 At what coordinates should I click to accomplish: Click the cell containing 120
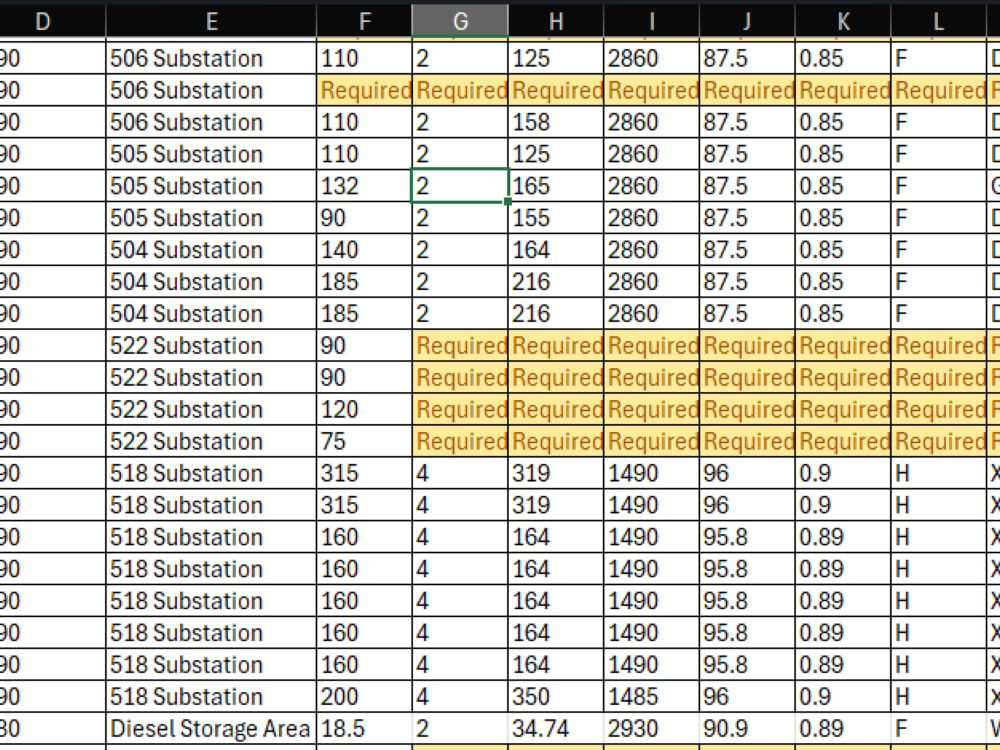tap(364, 409)
